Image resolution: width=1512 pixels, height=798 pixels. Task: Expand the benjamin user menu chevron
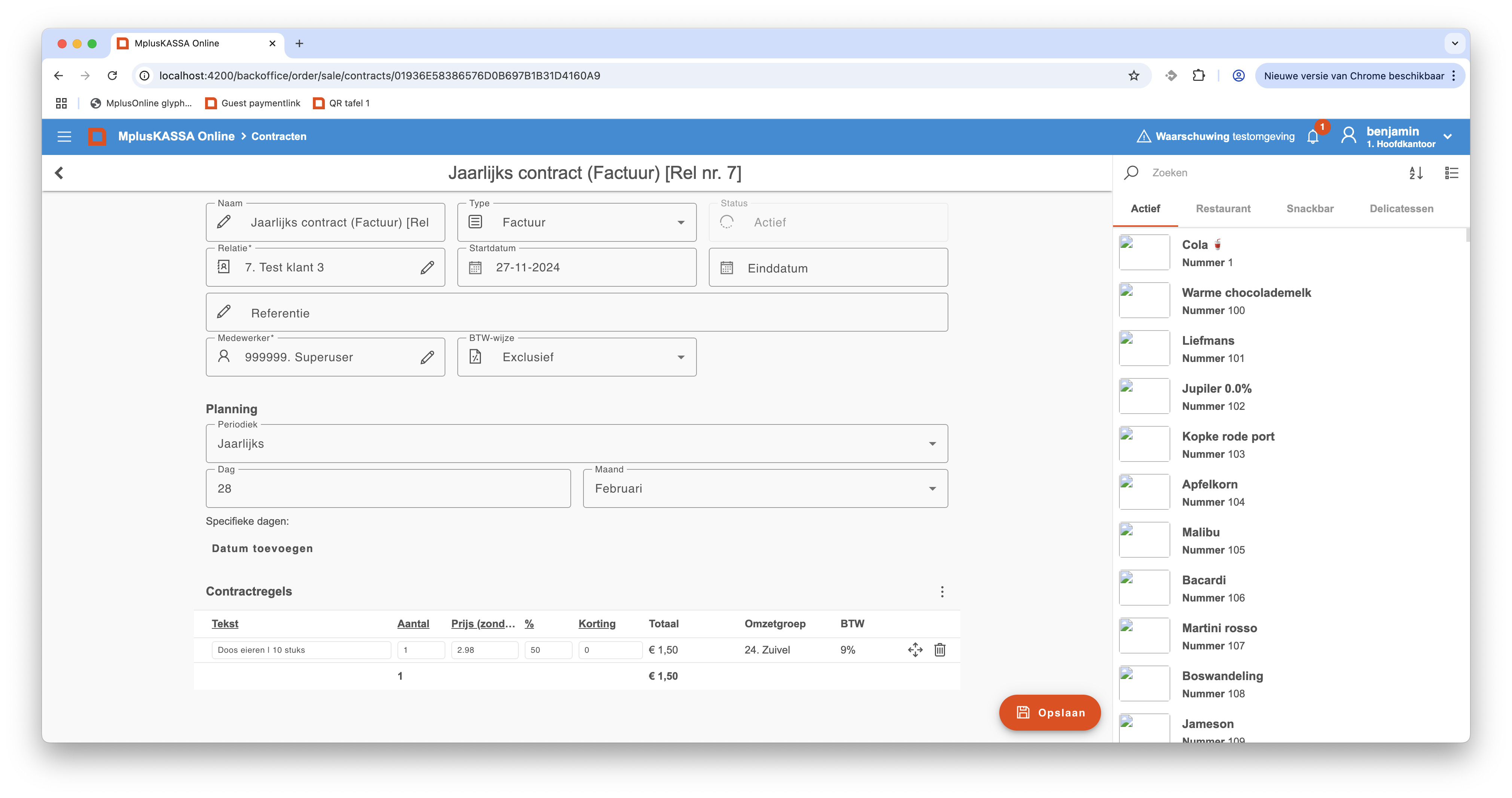point(1448,136)
